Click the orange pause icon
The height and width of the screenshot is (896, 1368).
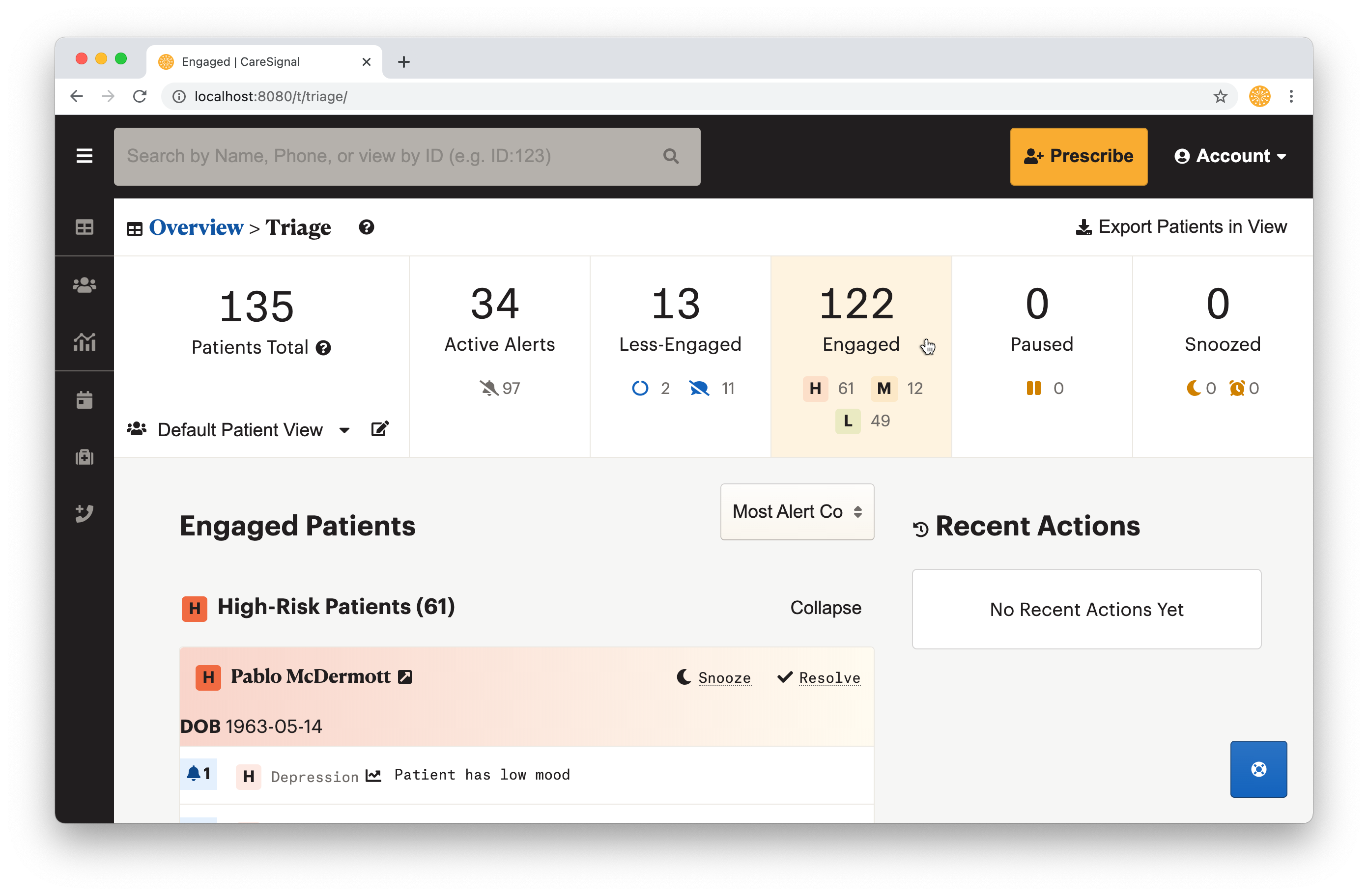coord(1033,389)
